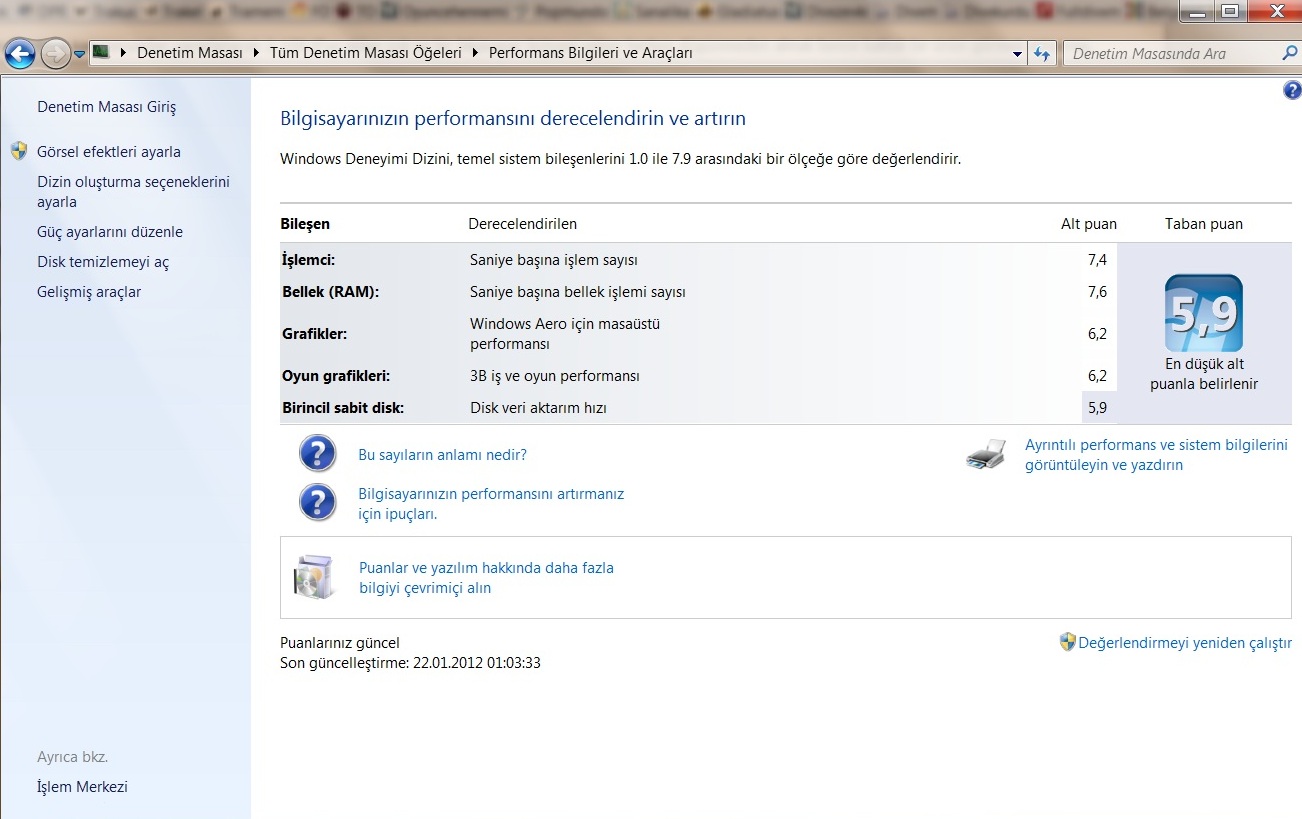Viewport: 1302px width, 819px height.
Task: Click the printer icon
Action: [x=987, y=455]
